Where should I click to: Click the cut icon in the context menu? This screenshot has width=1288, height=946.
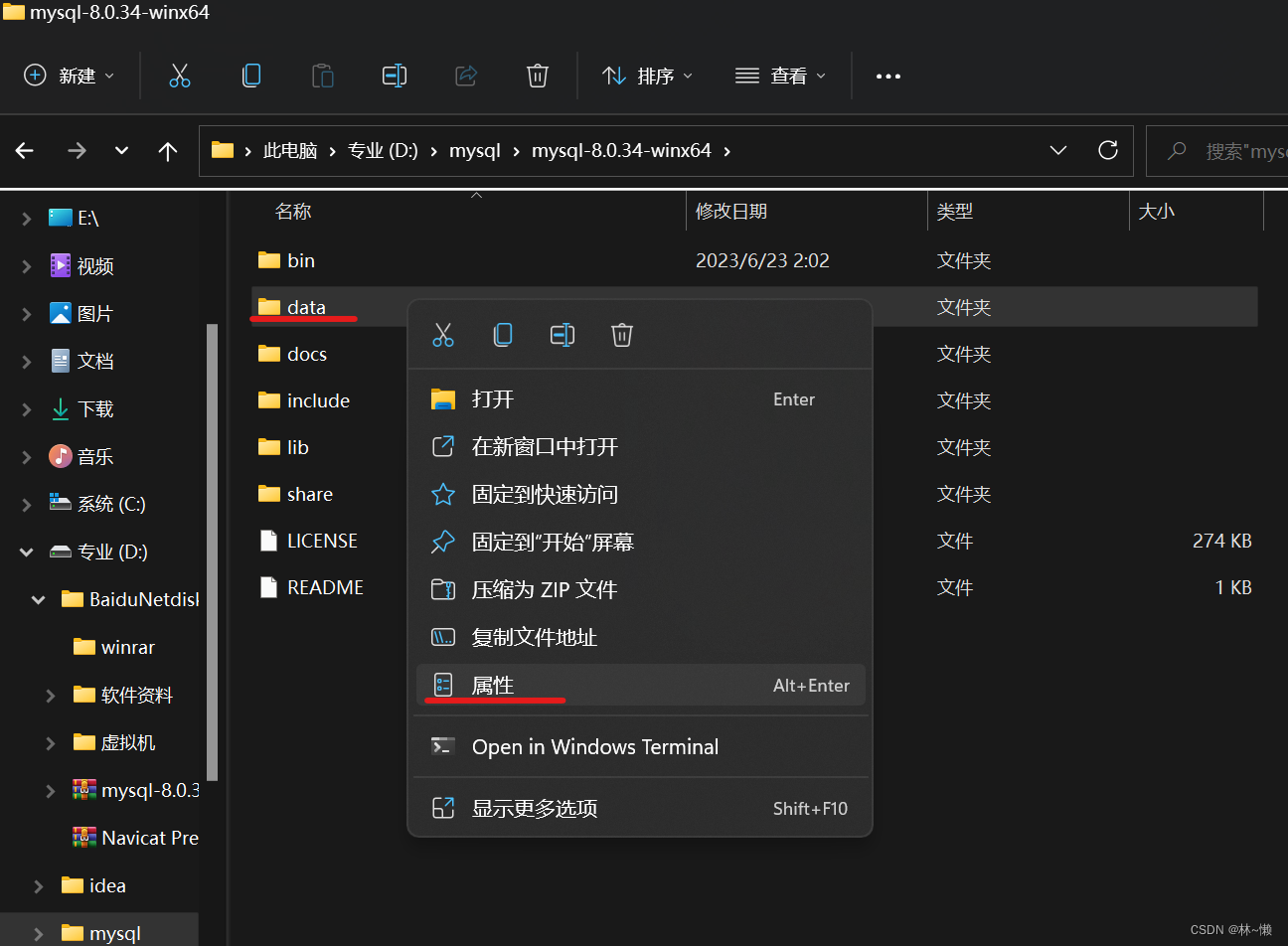pyautogui.click(x=443, y=336)
